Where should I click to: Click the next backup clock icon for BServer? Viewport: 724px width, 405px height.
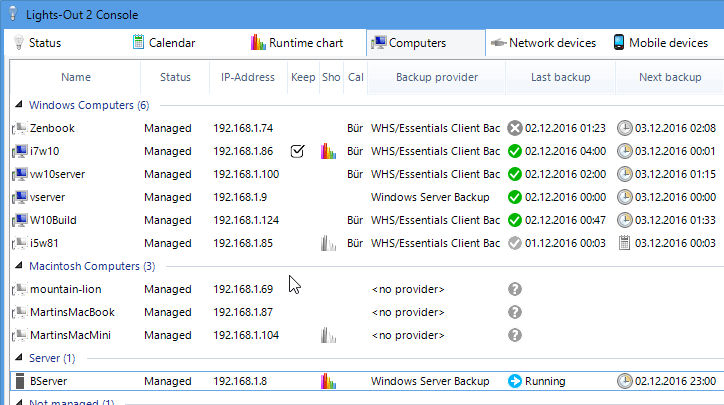[x=624, y=381]
